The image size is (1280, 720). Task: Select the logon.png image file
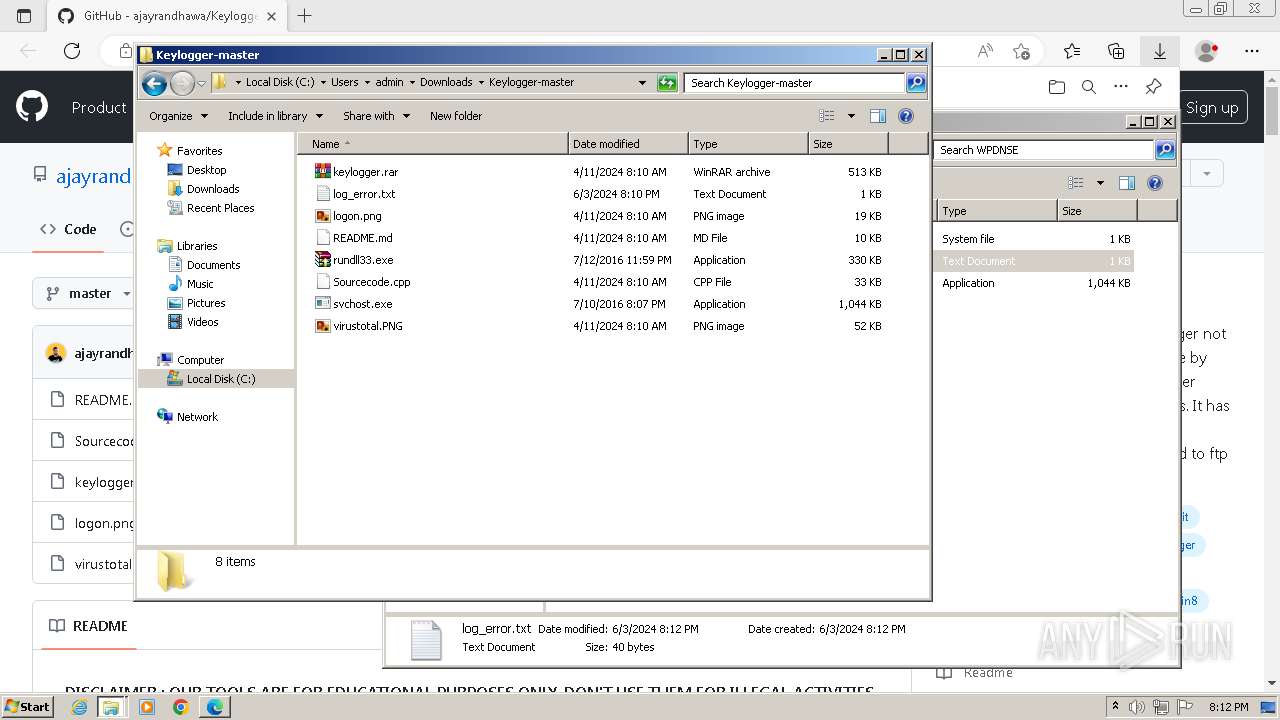click(357, 216)
